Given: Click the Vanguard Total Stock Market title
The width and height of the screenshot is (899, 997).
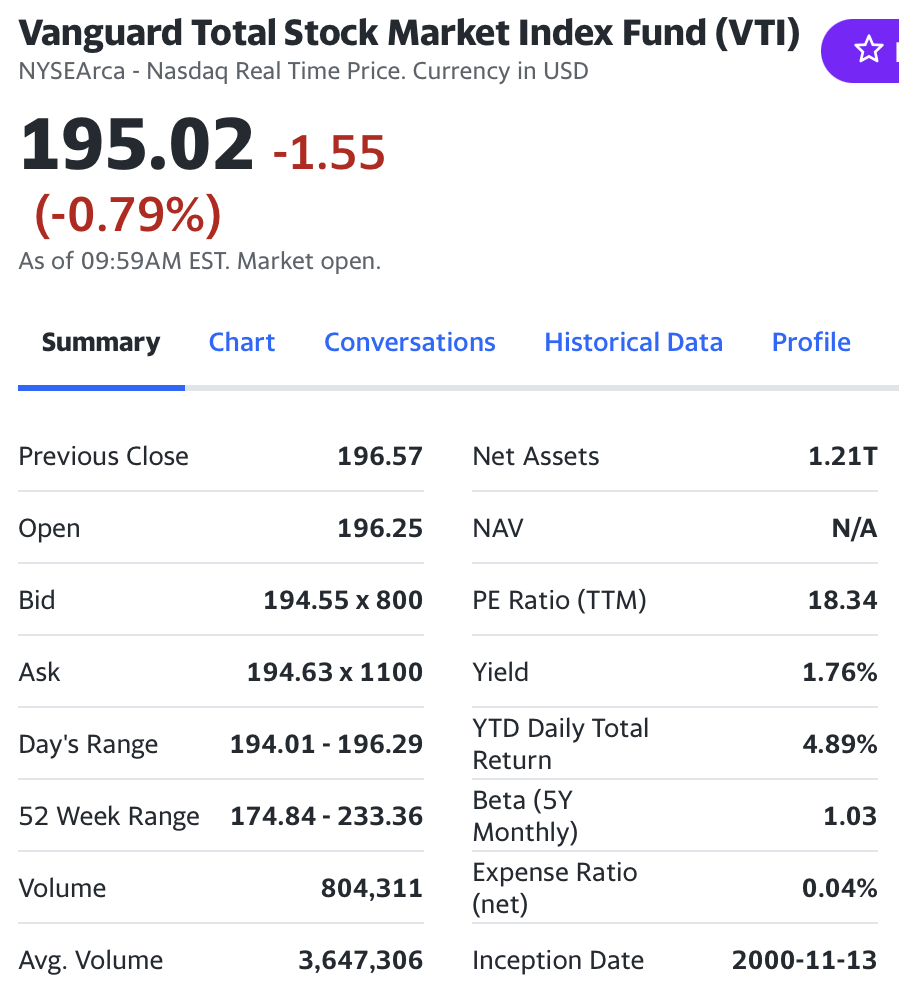Looking at the screenshot, I should pyautogui.click(x=409, y=33).
